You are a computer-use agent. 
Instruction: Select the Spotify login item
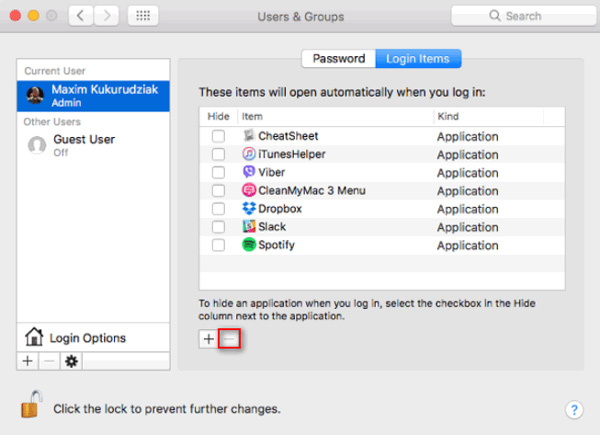(x=382, y=245)
